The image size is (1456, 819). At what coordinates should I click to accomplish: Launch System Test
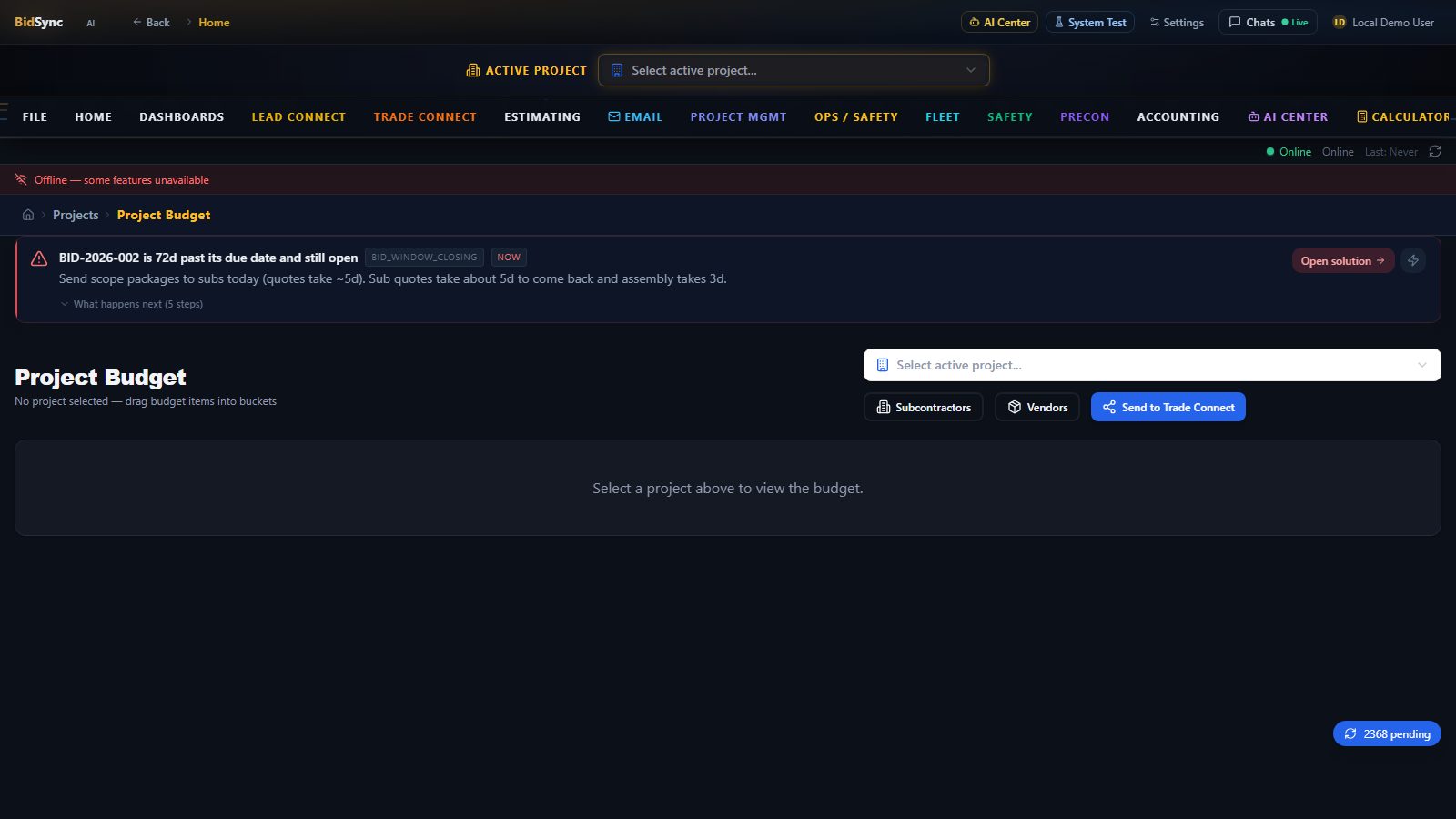pos(1089,22)
